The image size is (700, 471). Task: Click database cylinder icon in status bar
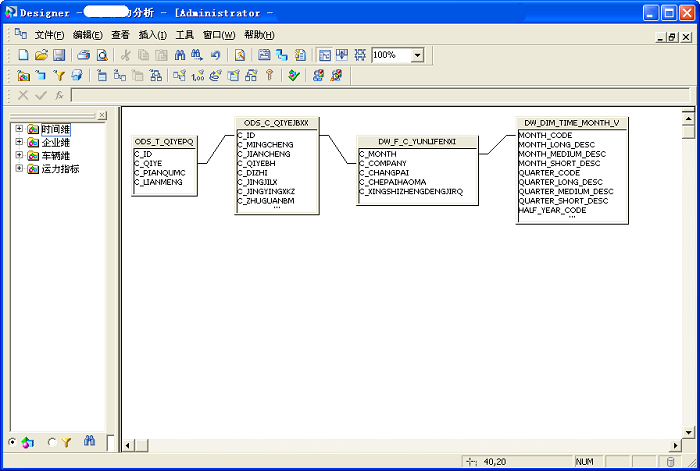[670, 462]
